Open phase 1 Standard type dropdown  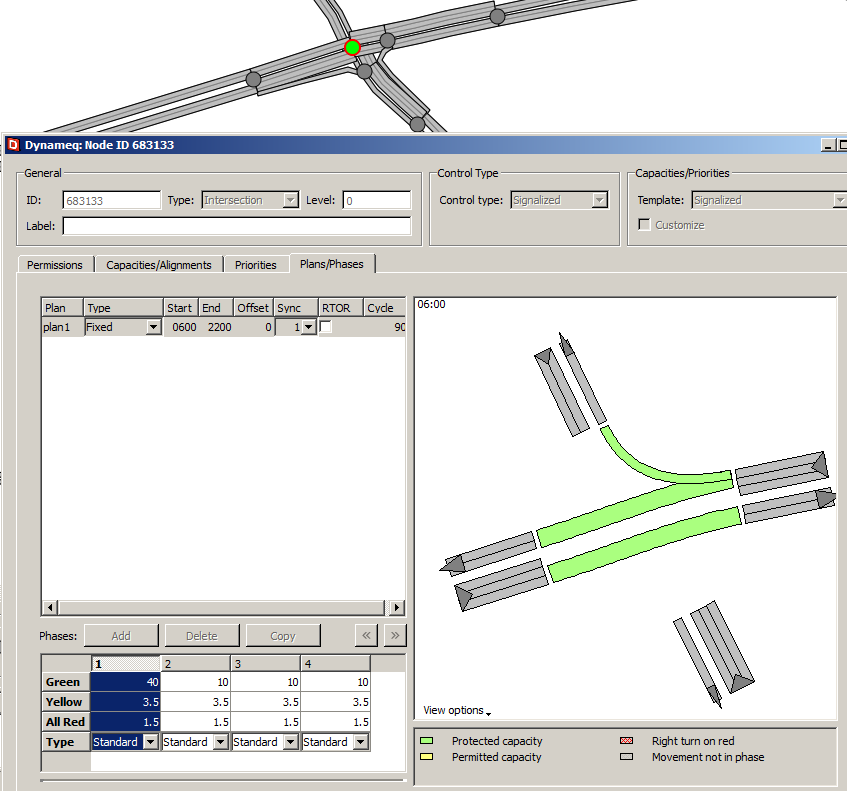point(151,742)
